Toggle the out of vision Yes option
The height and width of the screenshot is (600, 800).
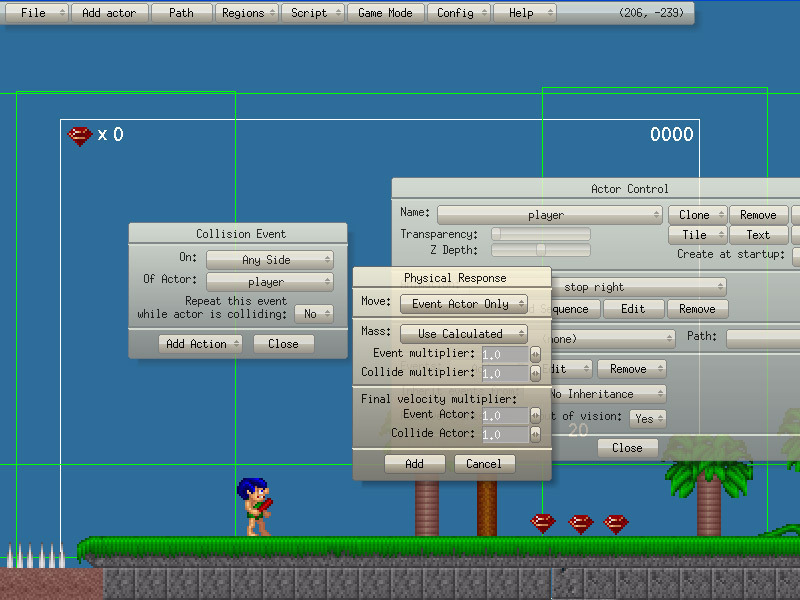click(x=647, y=418)
